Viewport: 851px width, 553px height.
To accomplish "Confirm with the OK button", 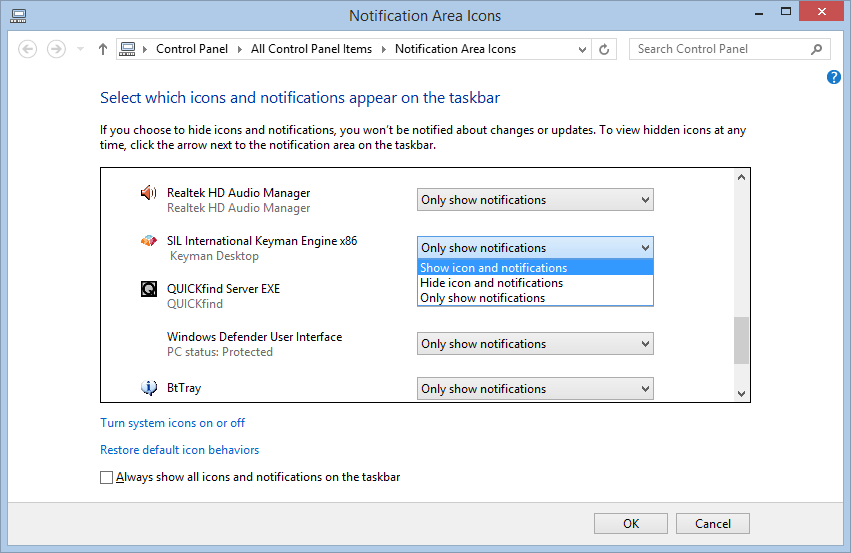I will click(631, 524).
